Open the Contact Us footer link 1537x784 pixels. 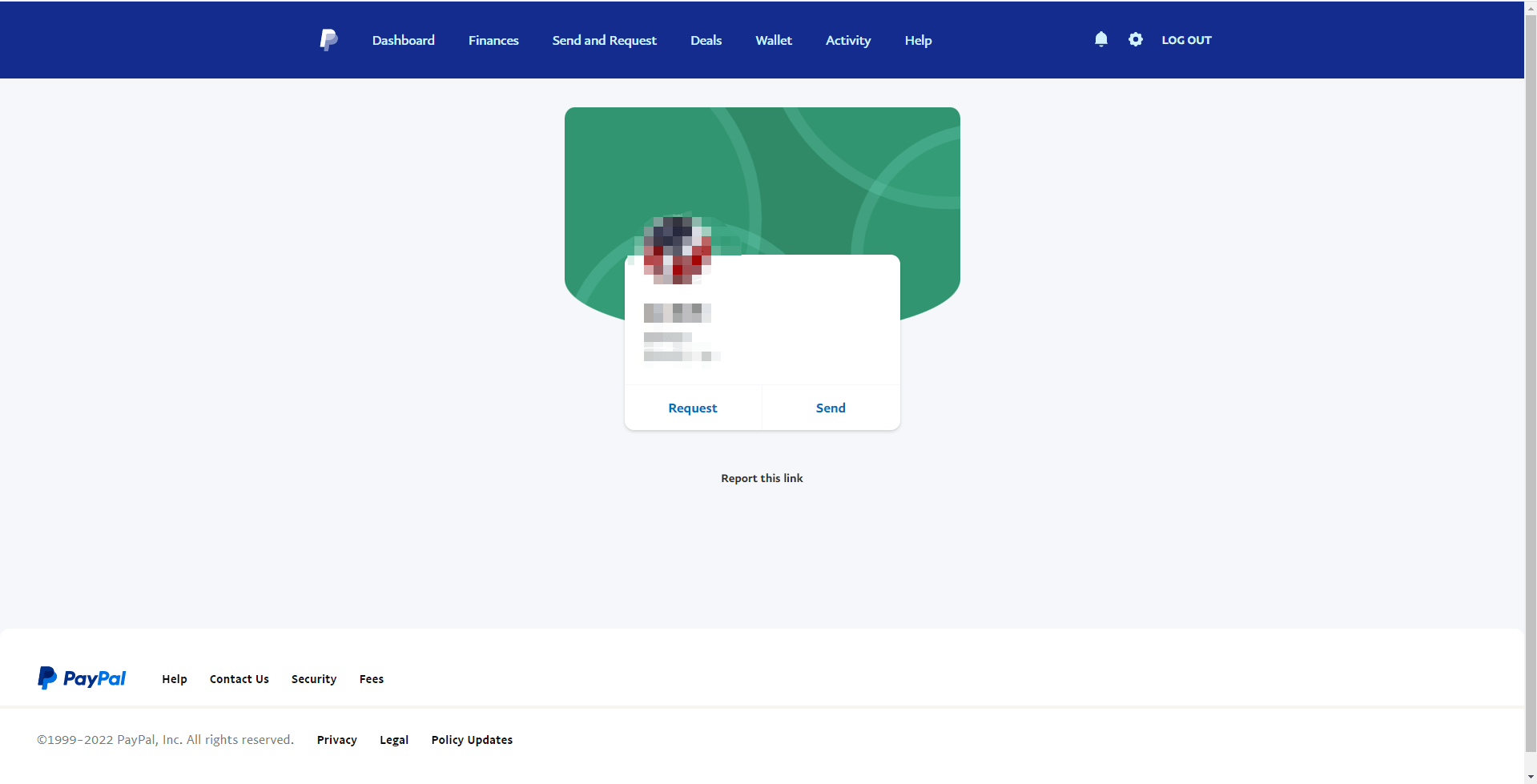point(239,678)
